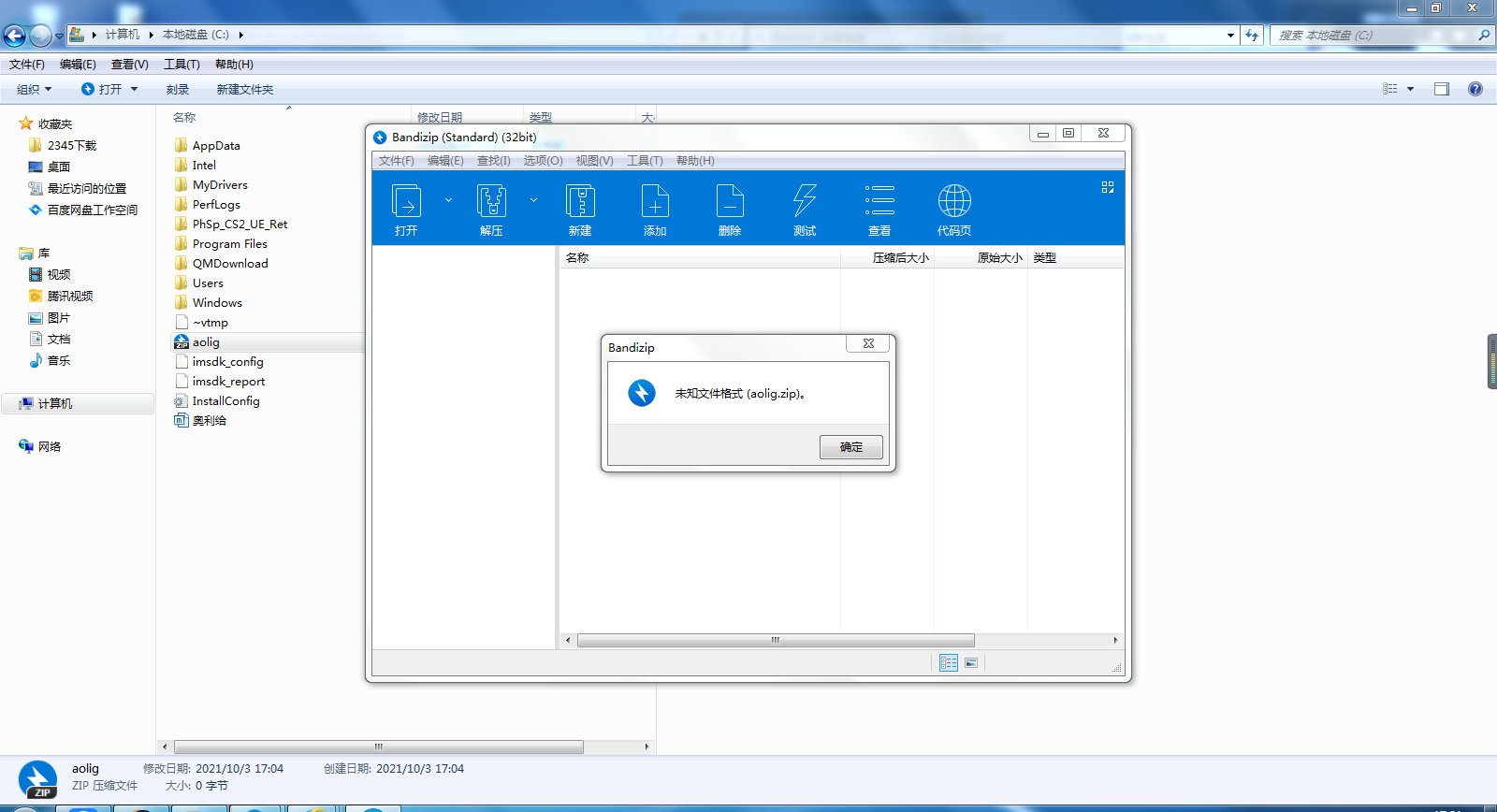Open the Explorer 编辑(E) menu
Viewport: 1497px width, 812px height.
point(78,64)
